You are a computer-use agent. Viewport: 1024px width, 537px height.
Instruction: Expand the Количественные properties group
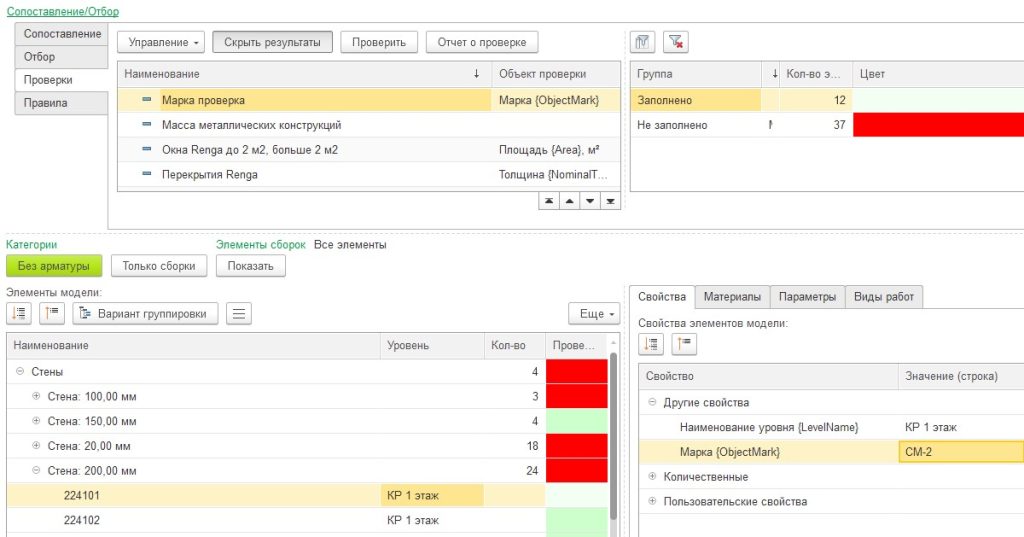[653, 477]
